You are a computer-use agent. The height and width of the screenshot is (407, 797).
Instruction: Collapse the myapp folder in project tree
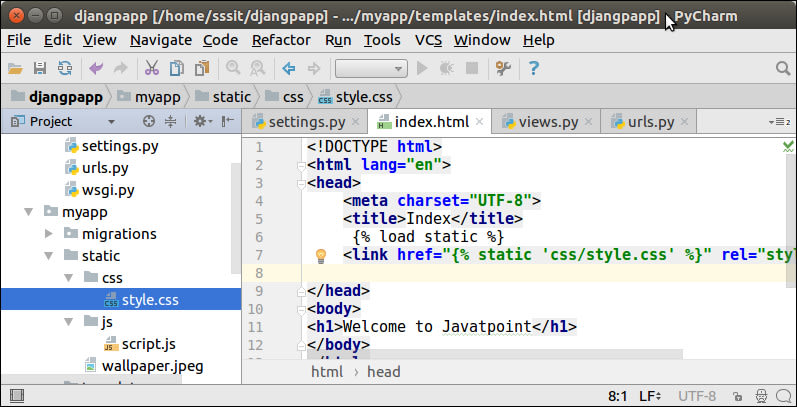[27, 212]
